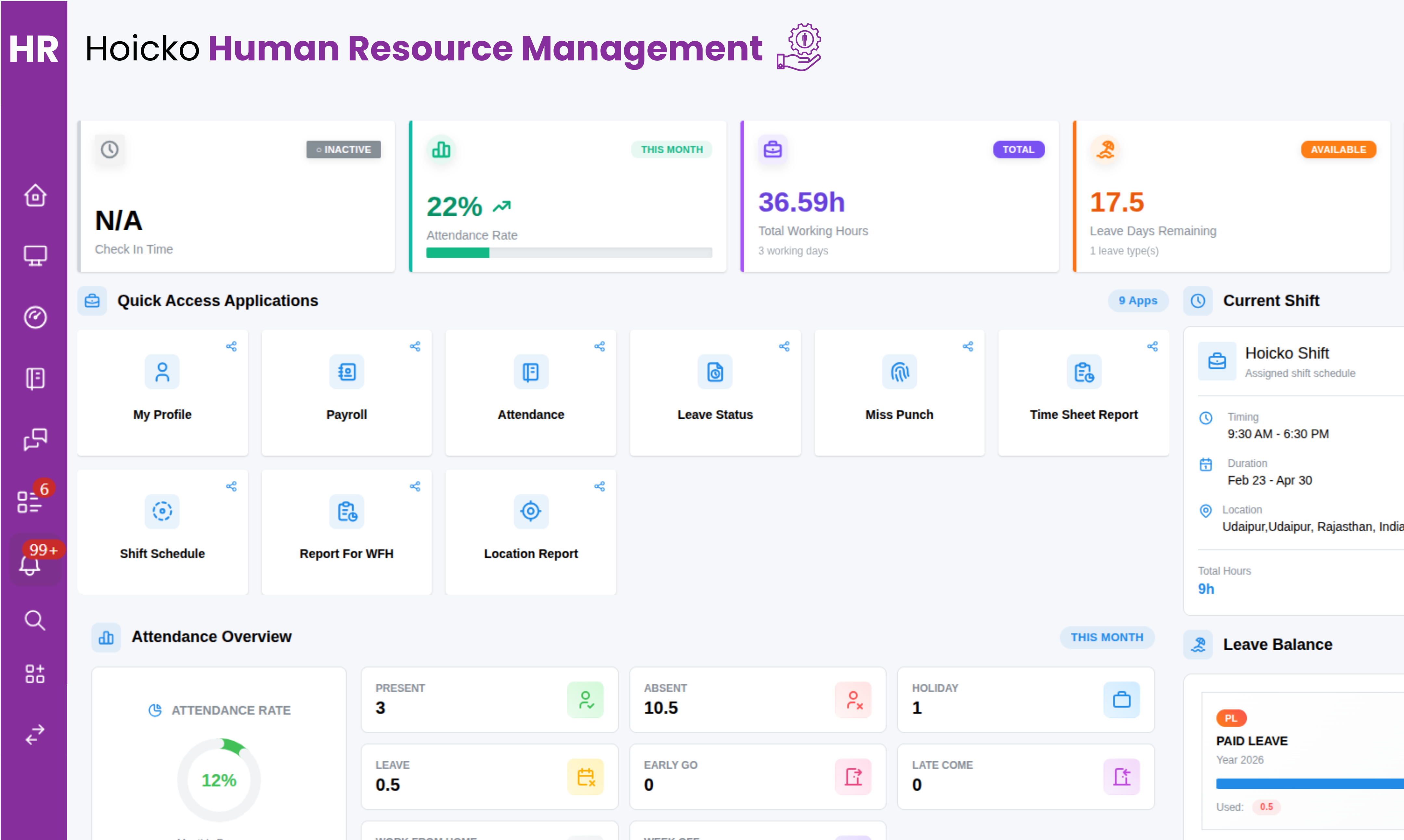Click share icon on Payroll card
The image size is (1404, 840).
click(415, 346)
